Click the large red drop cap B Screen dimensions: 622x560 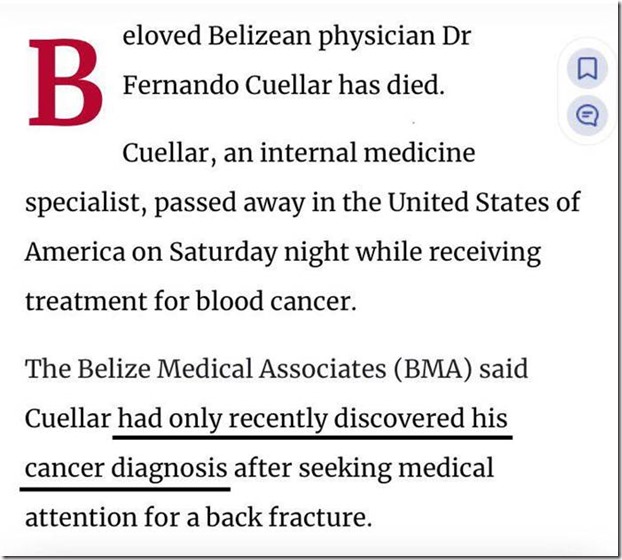[62, 79]
